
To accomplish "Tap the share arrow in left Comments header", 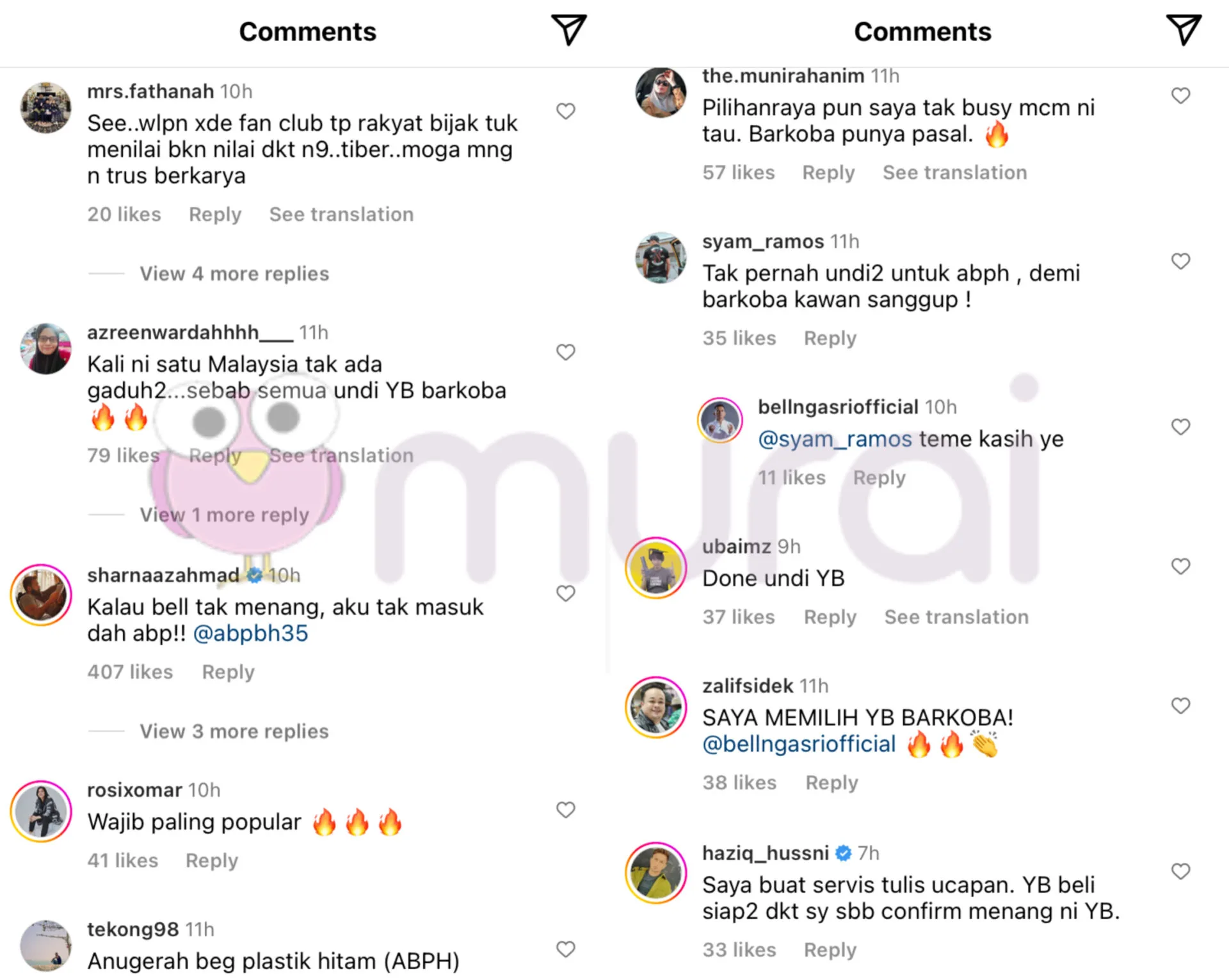I will 568,30.
